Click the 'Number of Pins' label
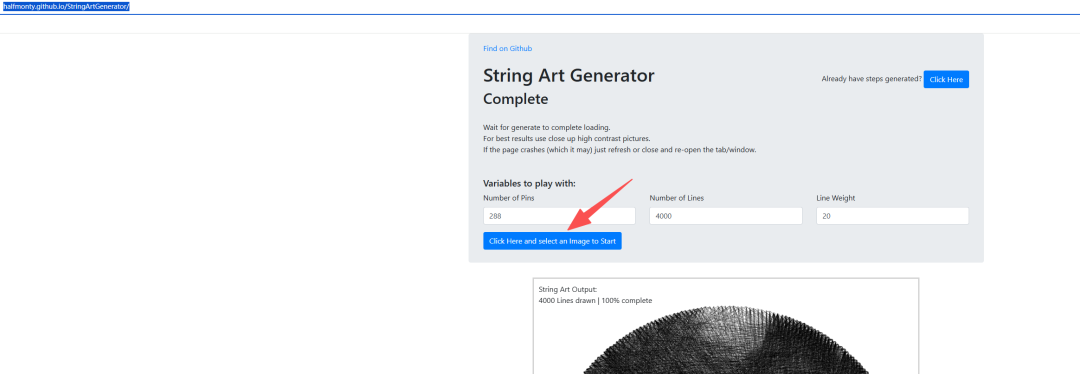 pos(508,198)
